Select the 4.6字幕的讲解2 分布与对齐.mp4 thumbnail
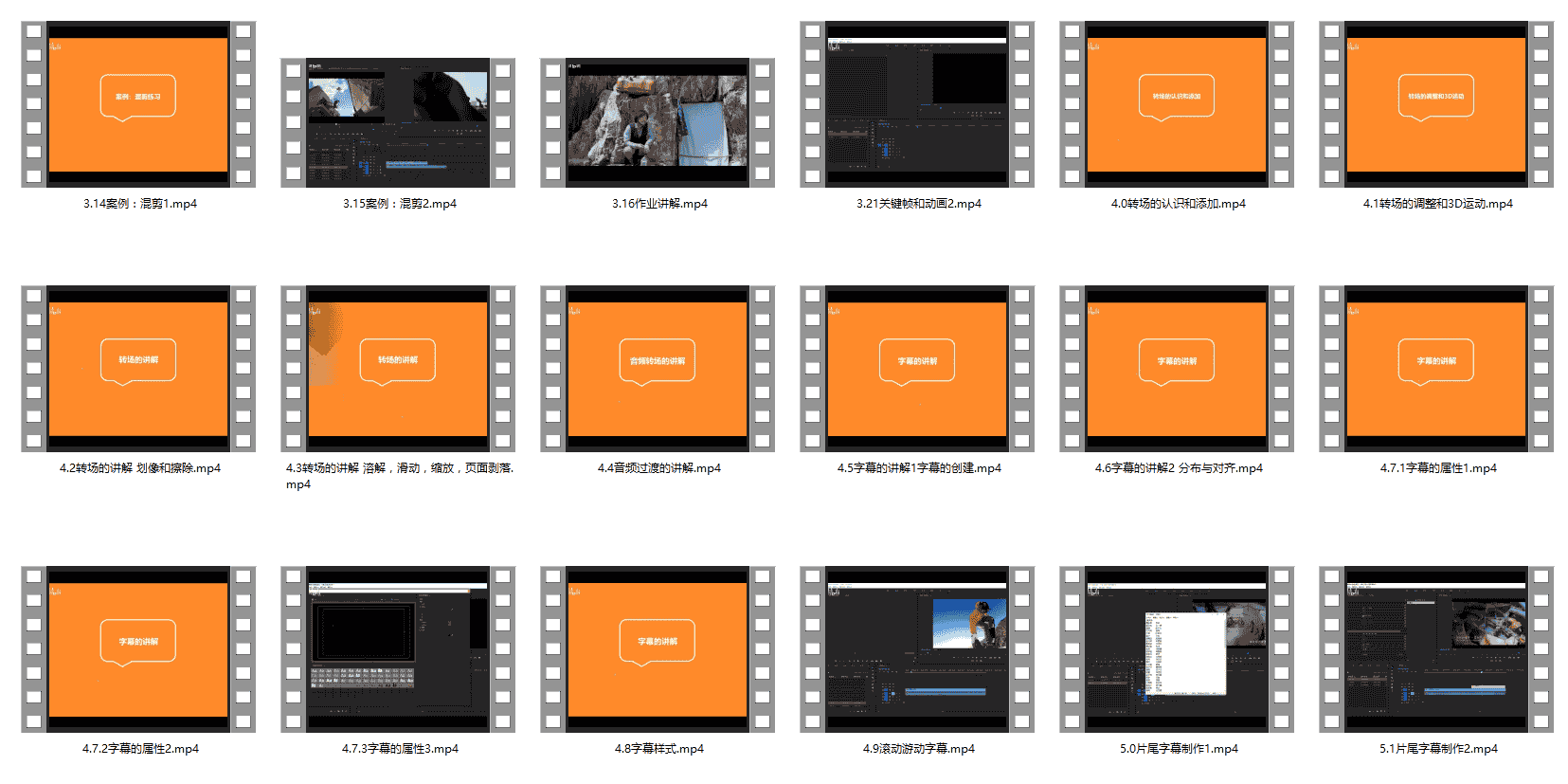This screenshot has width=1568, height=784. (1177, 369)
